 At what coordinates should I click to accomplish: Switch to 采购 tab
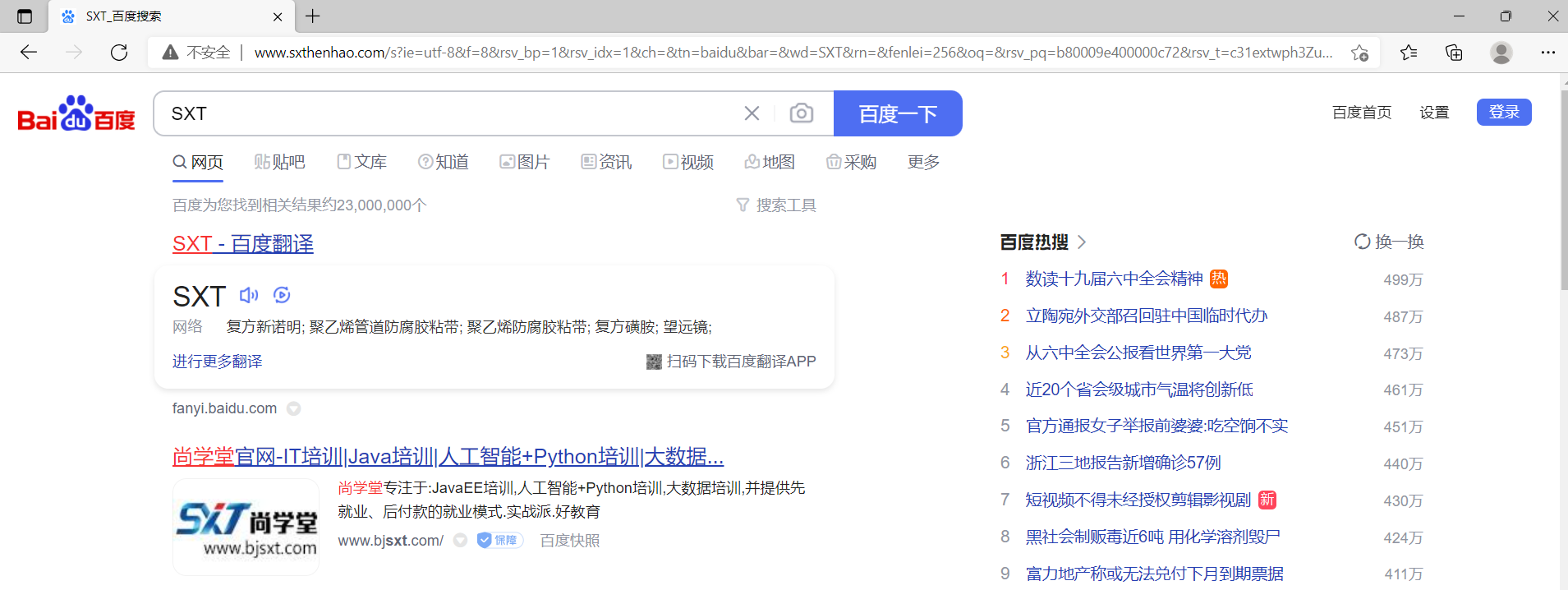click(x=851, y=162)
